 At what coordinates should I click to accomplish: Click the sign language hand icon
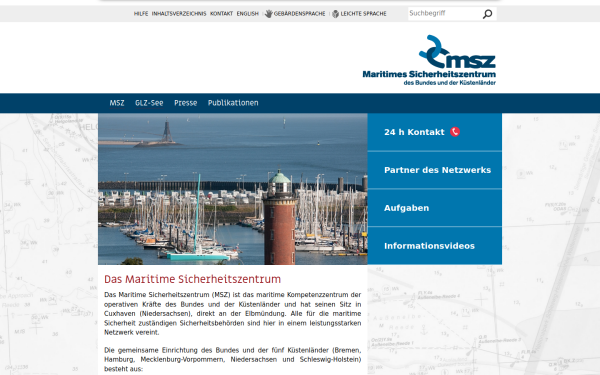tap(269, 14)
